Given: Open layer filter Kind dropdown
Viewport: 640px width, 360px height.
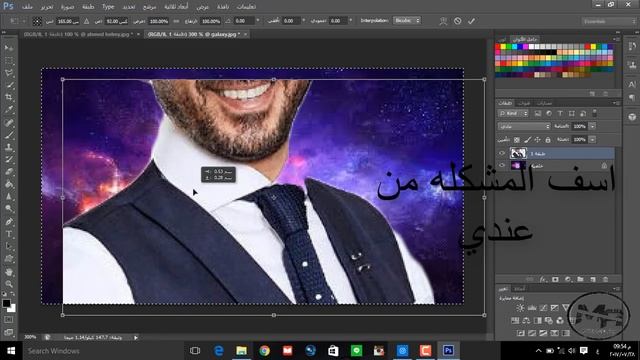Looking at the screenshot, I should [513, 113].
